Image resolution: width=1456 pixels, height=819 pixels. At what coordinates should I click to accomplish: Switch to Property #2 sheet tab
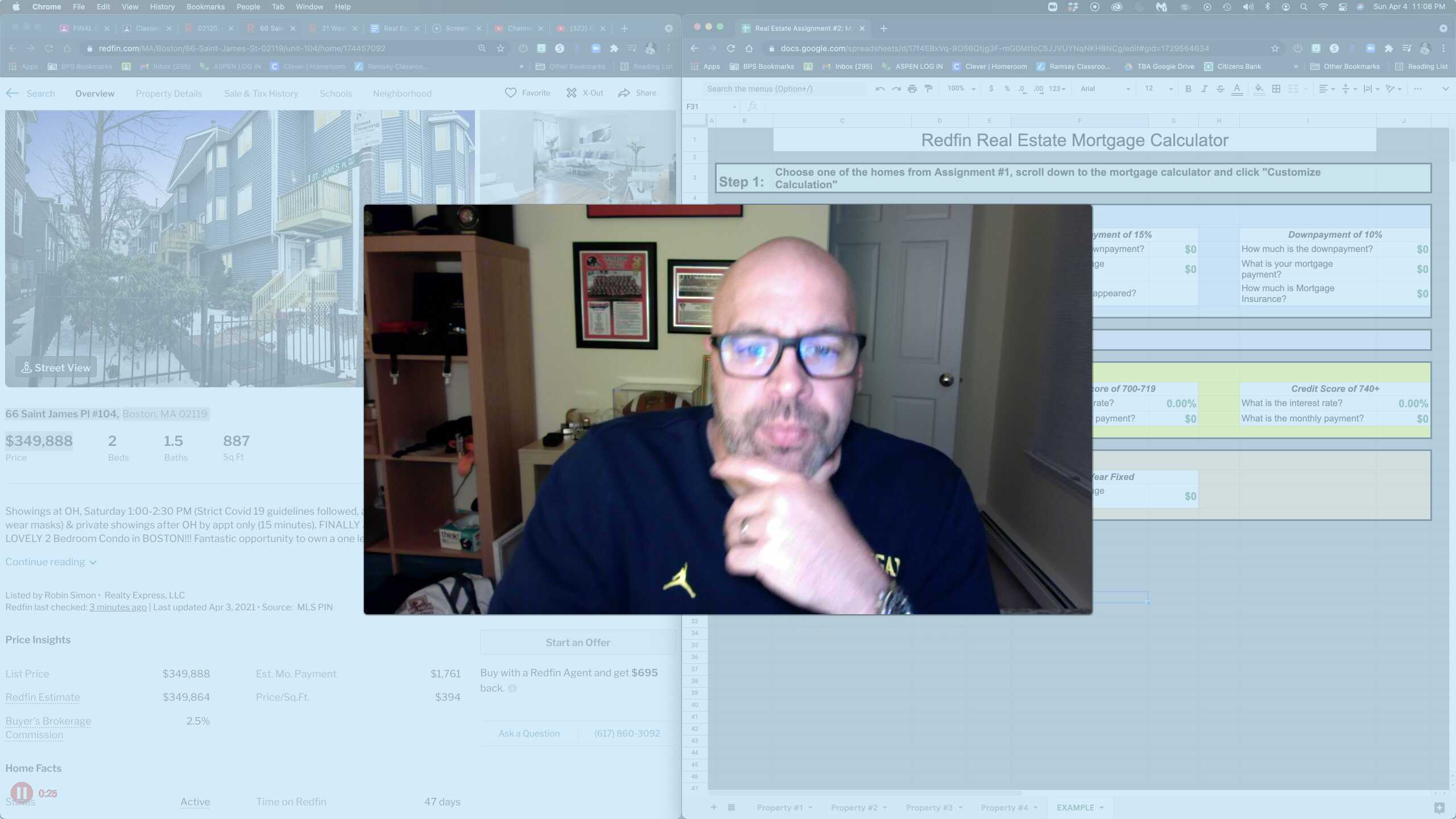tap(854, 808)
